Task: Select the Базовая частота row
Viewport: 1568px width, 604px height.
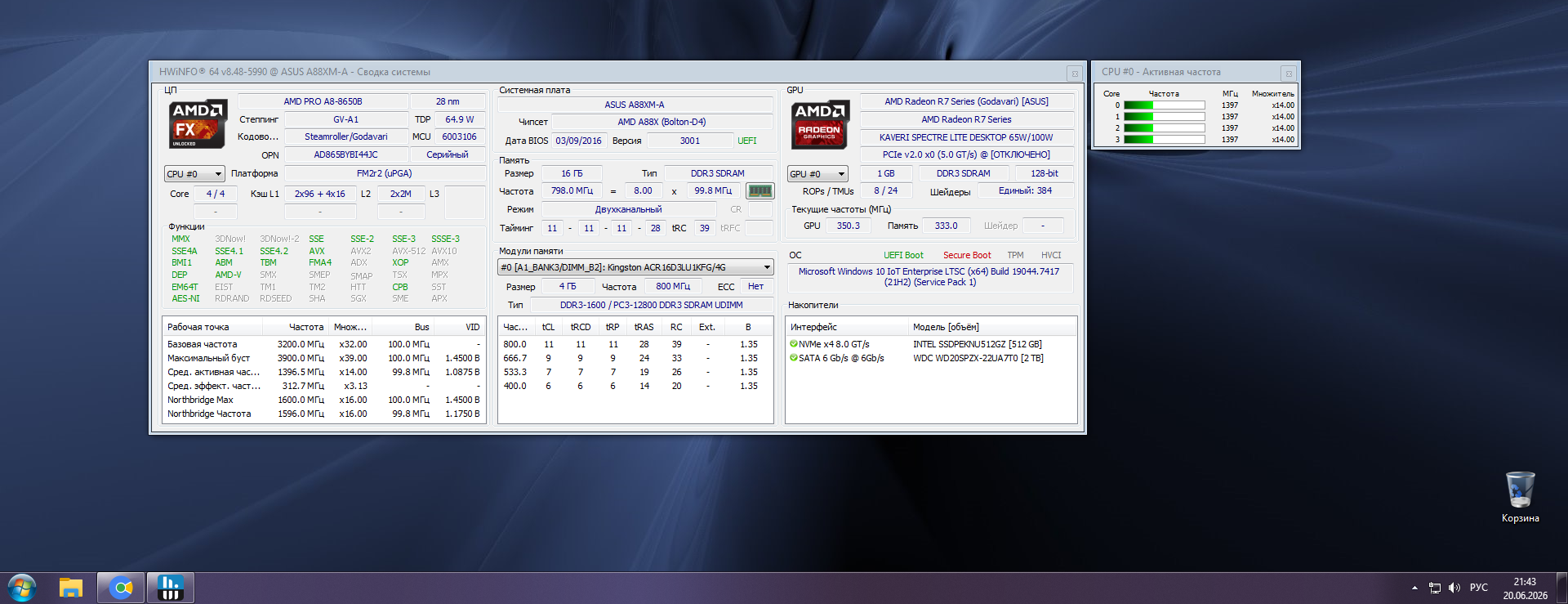Action: pyautogui.click(x=324, y=344)
